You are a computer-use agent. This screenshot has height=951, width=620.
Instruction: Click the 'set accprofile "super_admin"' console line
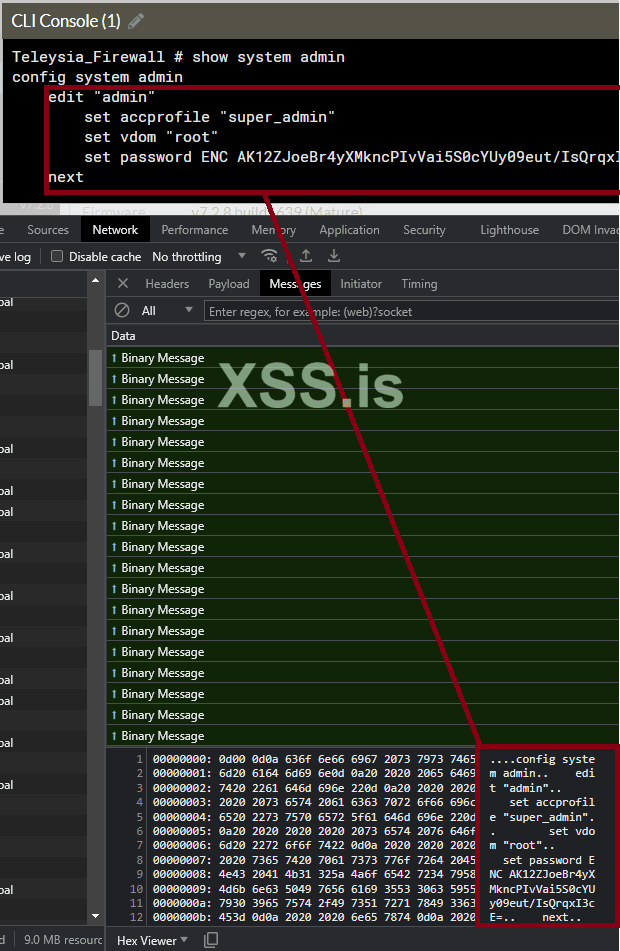209,116
